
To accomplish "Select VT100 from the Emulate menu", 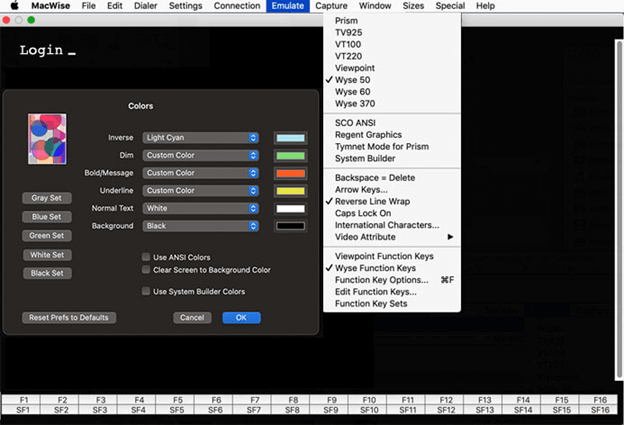I will [x=349, y=44].
